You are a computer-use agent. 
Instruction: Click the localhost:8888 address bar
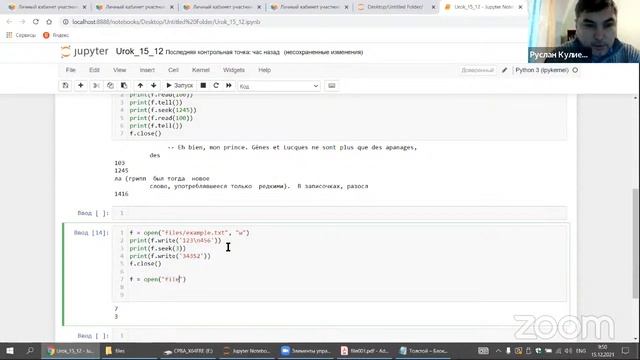click(x=166, y=22)
